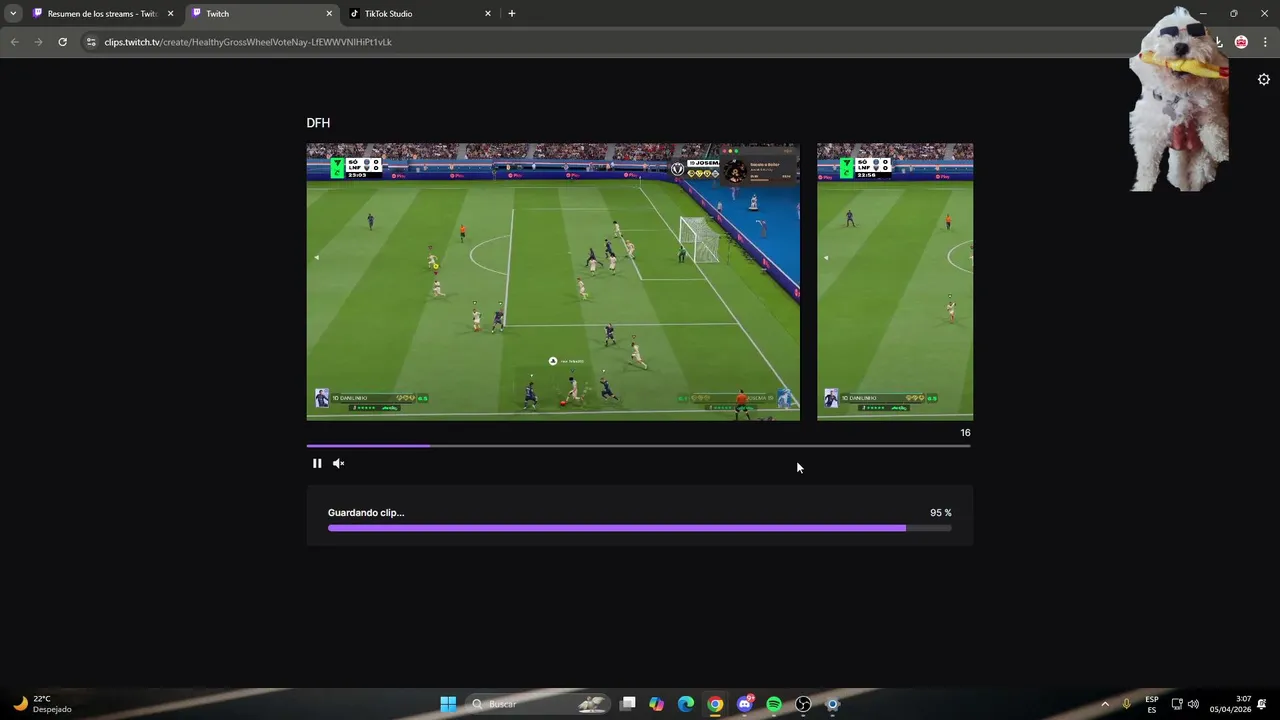Screen dimensions: 1280x720
Task: Open Discord from taskbar
Action: 745,704
